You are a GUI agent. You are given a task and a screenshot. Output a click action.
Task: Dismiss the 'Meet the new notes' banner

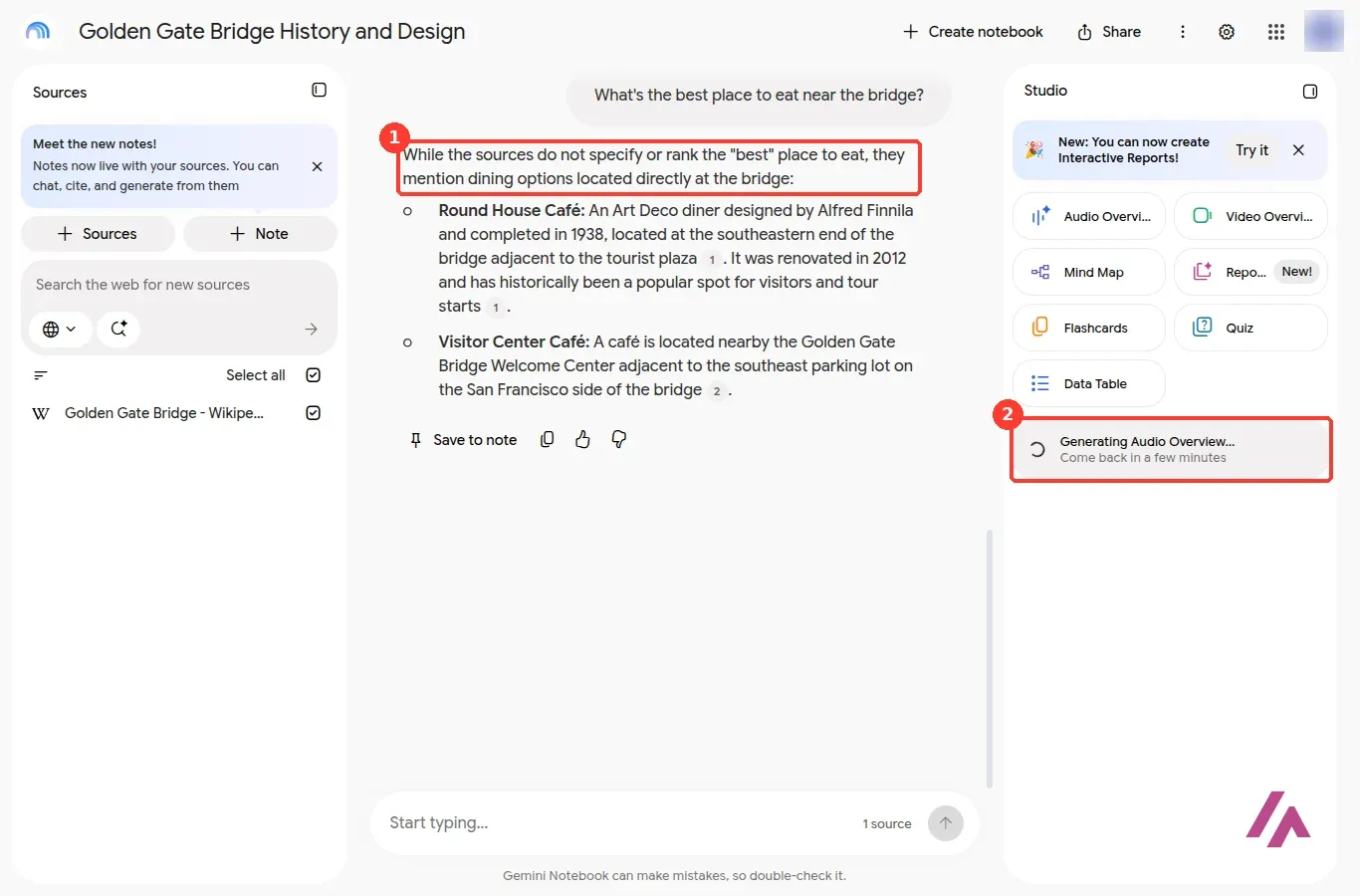(x=317, y=166)
